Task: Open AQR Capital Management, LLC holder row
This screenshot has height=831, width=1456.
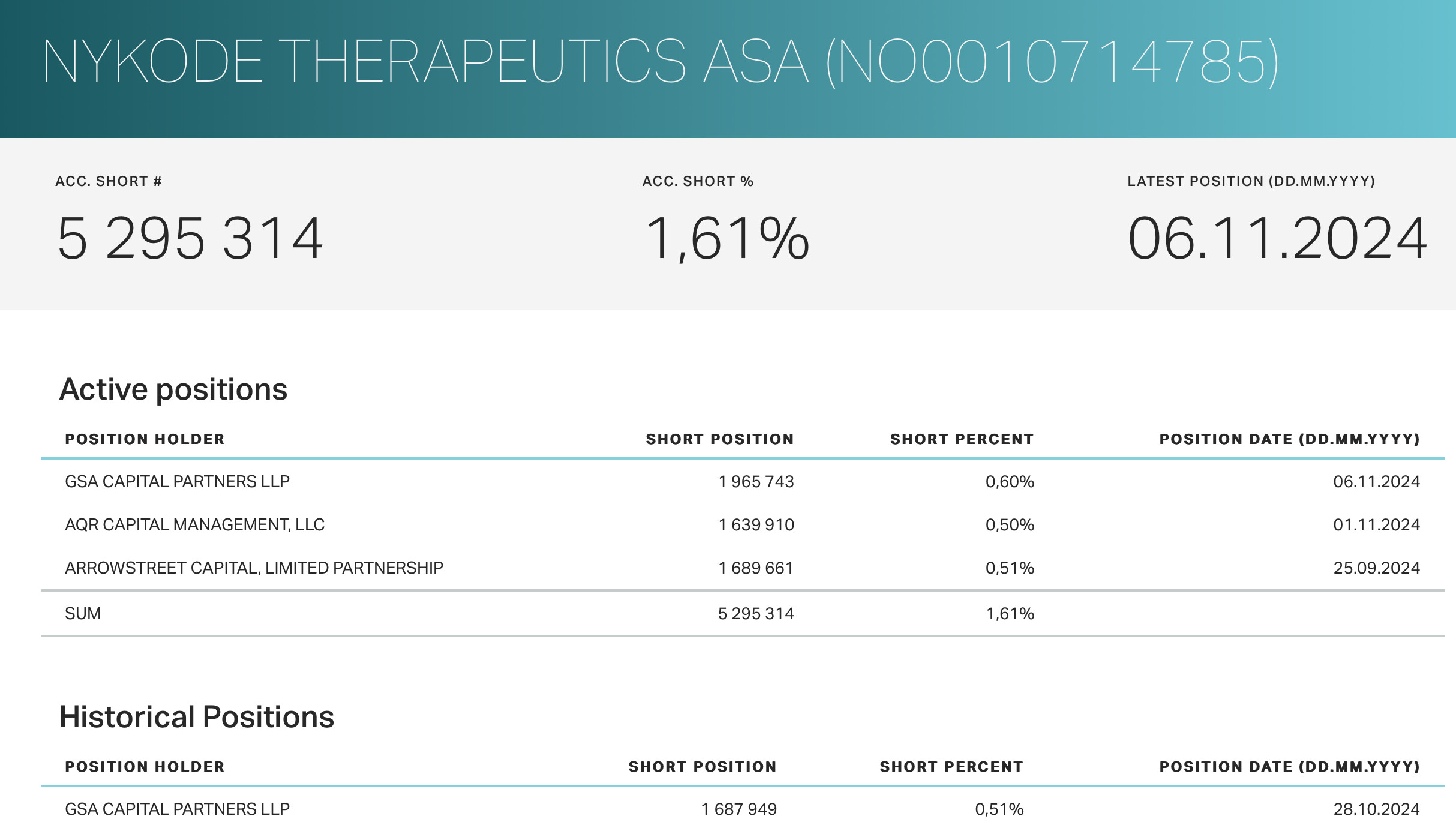Action: point(194,525)
